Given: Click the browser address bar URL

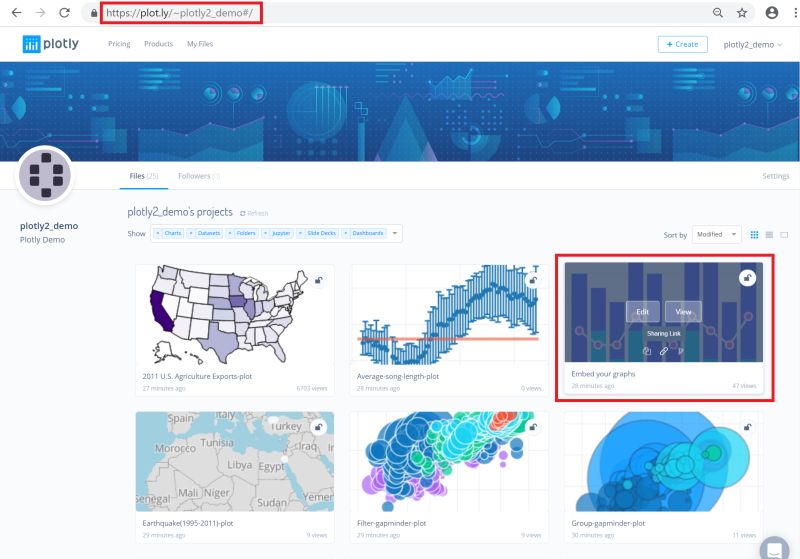Looking at the screenshot, I should coord(180,13).
